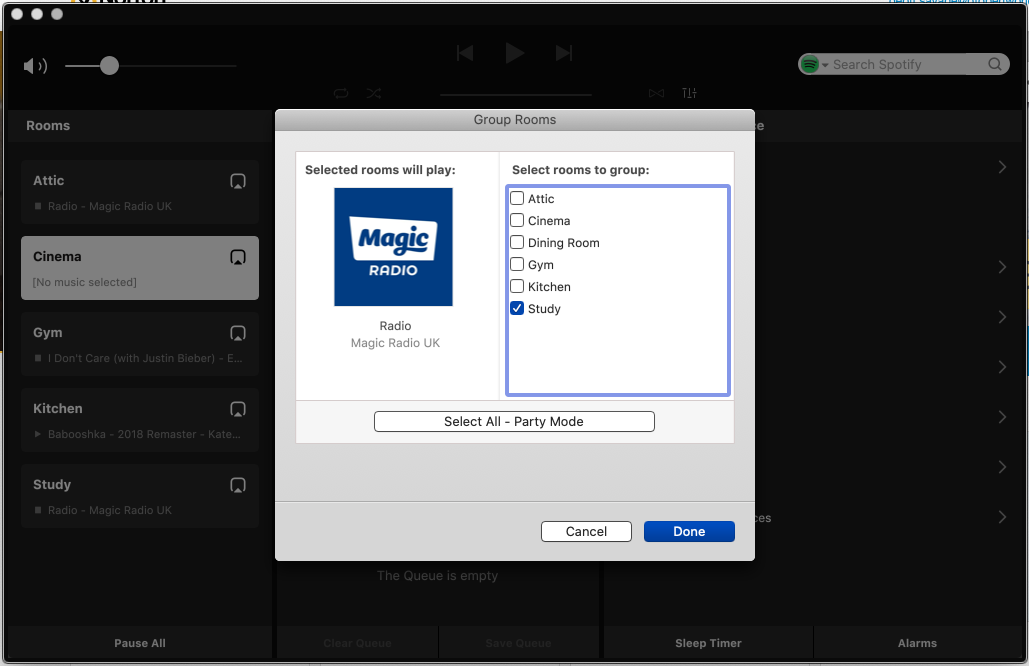Open the Sleep Timer

pyautogui.click(x=708, y=643)
